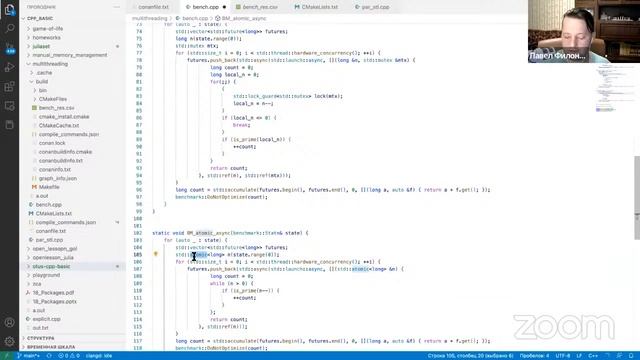Click the UTF-8 encoding indicator
Screen dimensions: 640x360
(x=563, y=356)
